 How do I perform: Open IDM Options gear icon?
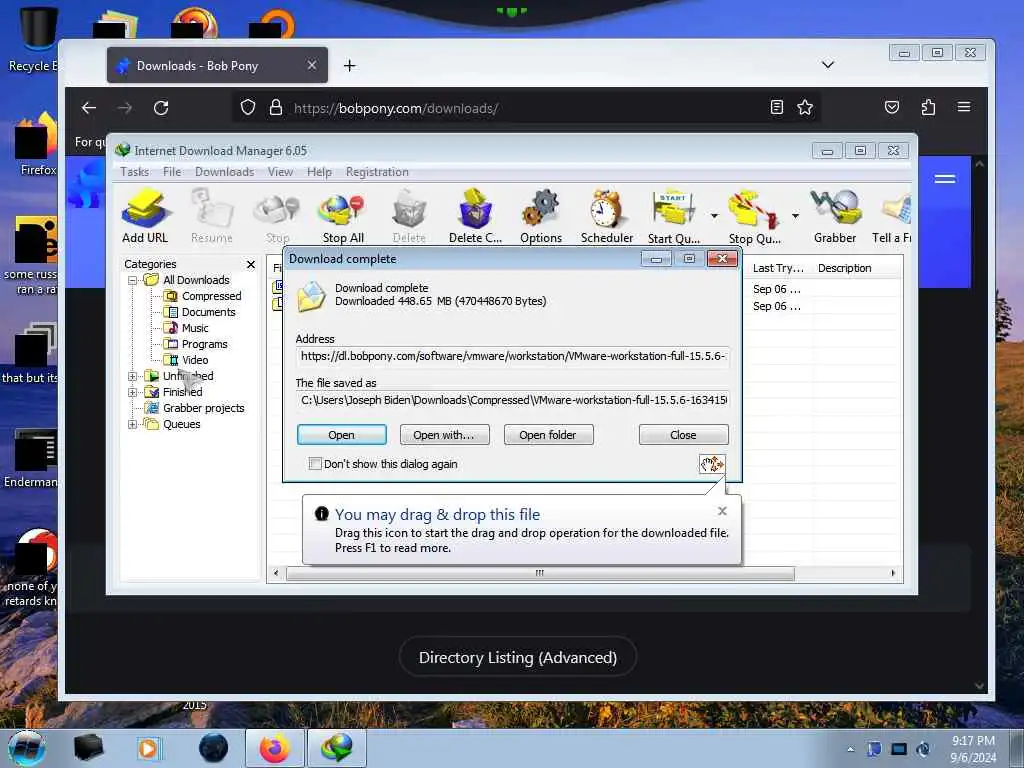pyautogui.click(x=541, y=216)
